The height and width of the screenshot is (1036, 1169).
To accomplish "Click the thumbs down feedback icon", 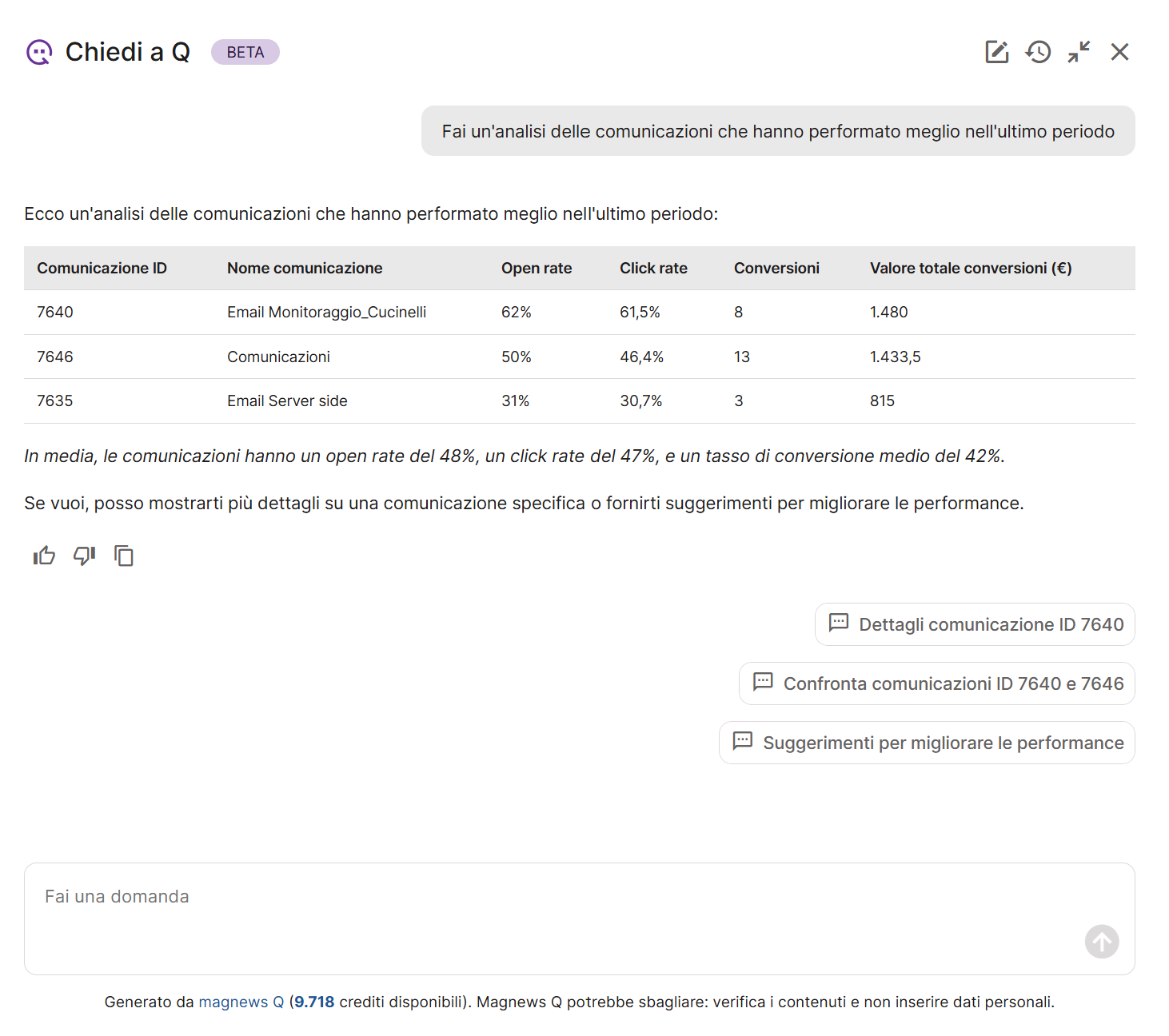I will (84, 556).
